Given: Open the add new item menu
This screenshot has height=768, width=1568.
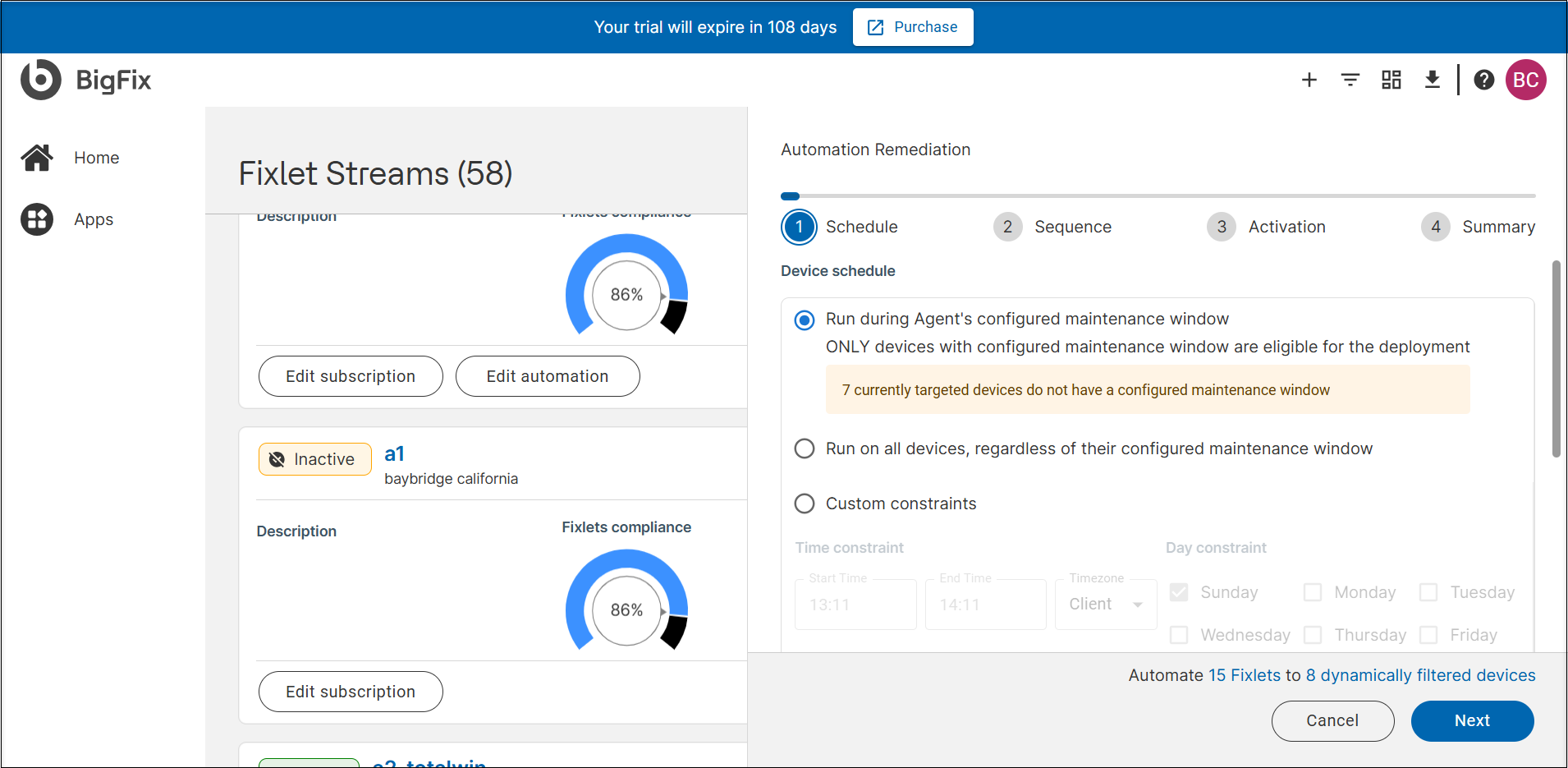Looking at the screenshot, I should 1309,80.
